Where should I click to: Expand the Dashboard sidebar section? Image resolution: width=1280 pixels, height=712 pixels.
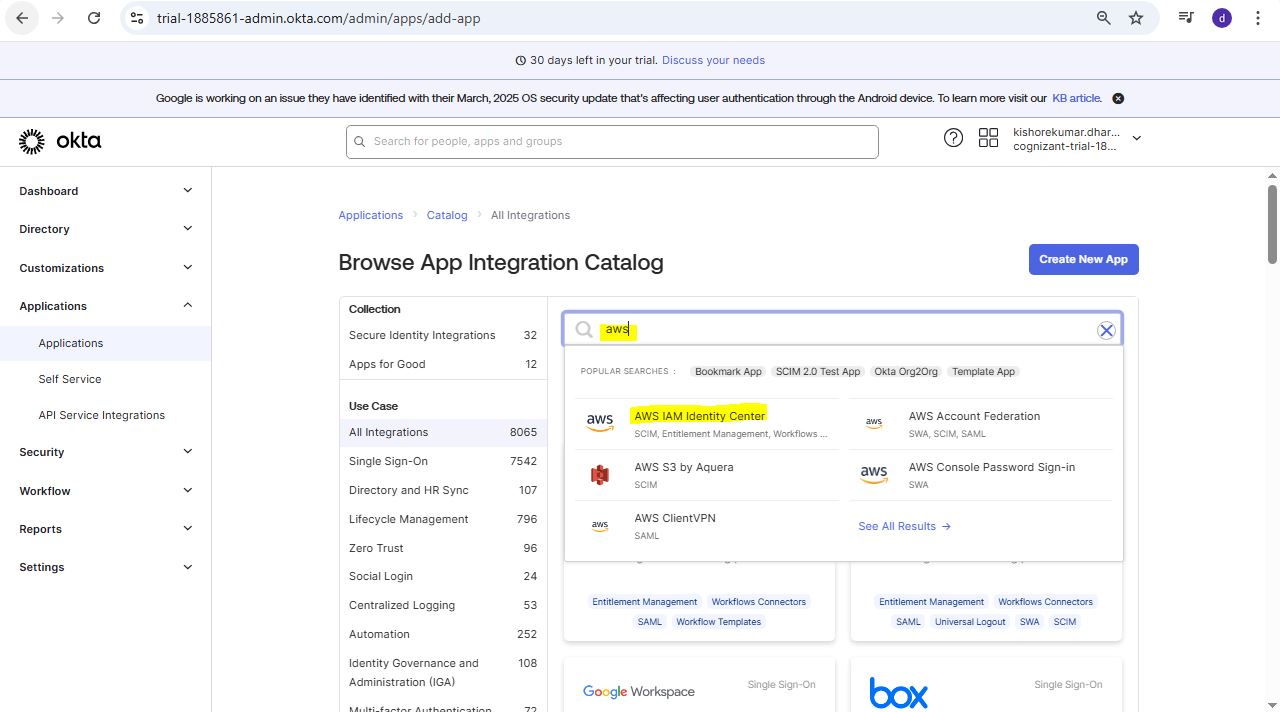(x=187, y=191)
